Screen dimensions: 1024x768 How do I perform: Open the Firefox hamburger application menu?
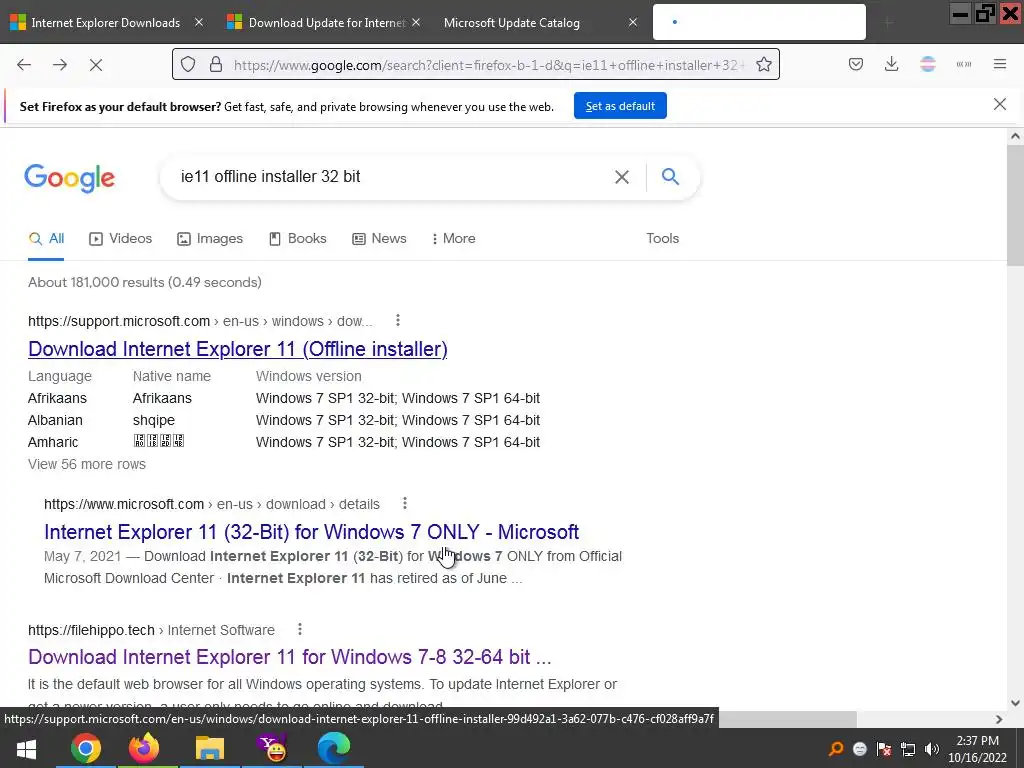[1000, 64]
